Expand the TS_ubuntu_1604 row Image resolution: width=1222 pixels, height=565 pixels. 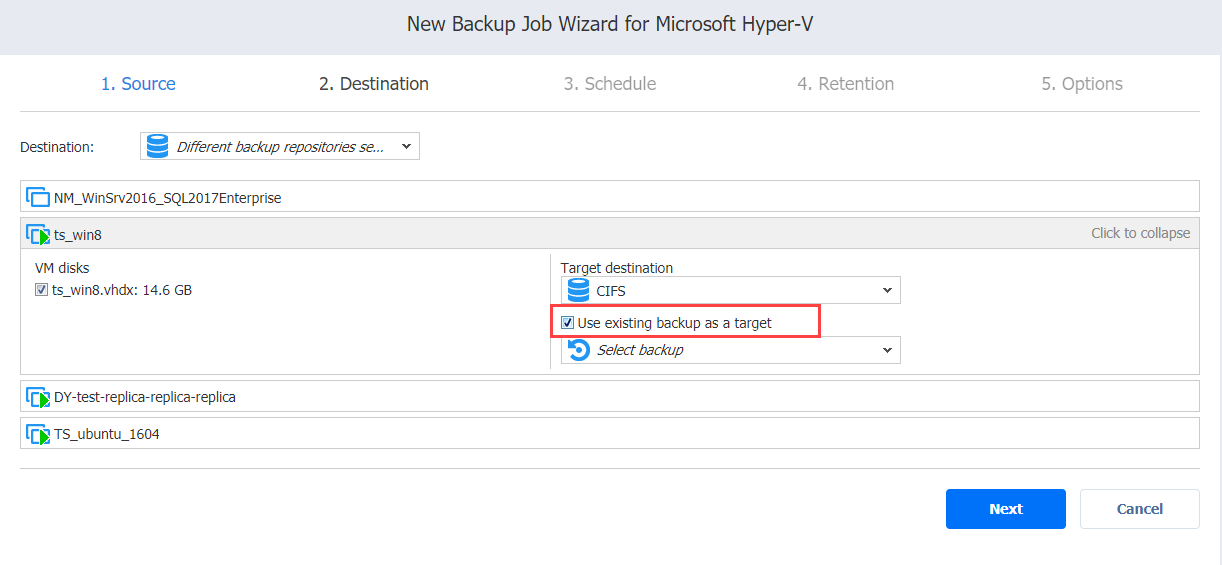click(x=609, y=434)
